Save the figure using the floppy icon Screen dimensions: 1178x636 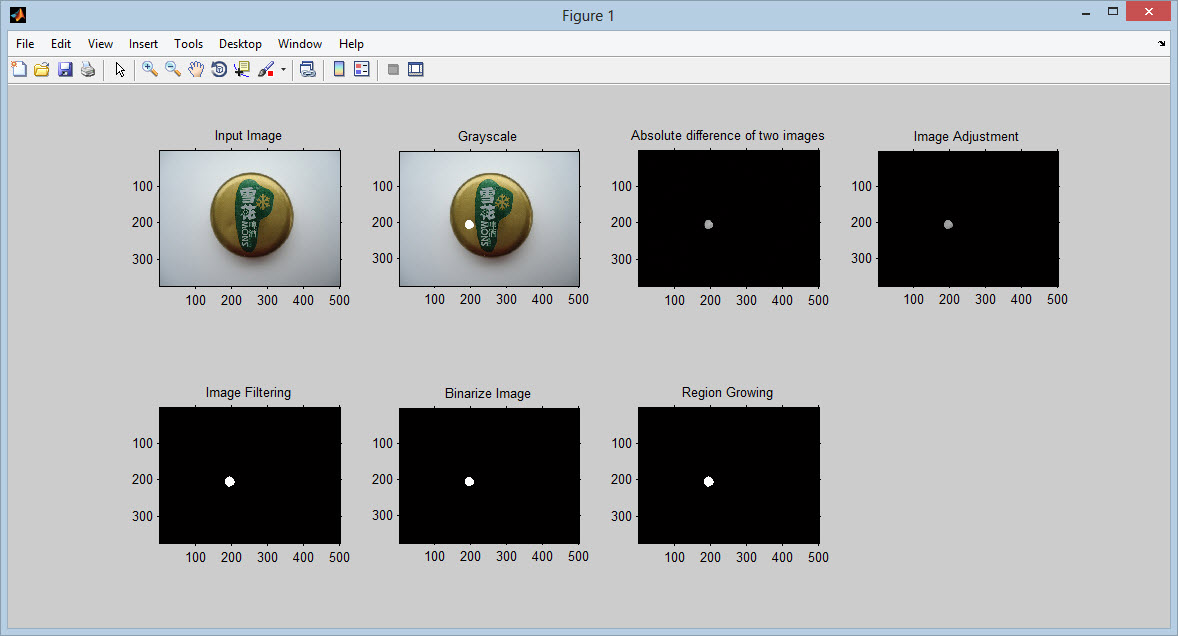coord(65,70)
